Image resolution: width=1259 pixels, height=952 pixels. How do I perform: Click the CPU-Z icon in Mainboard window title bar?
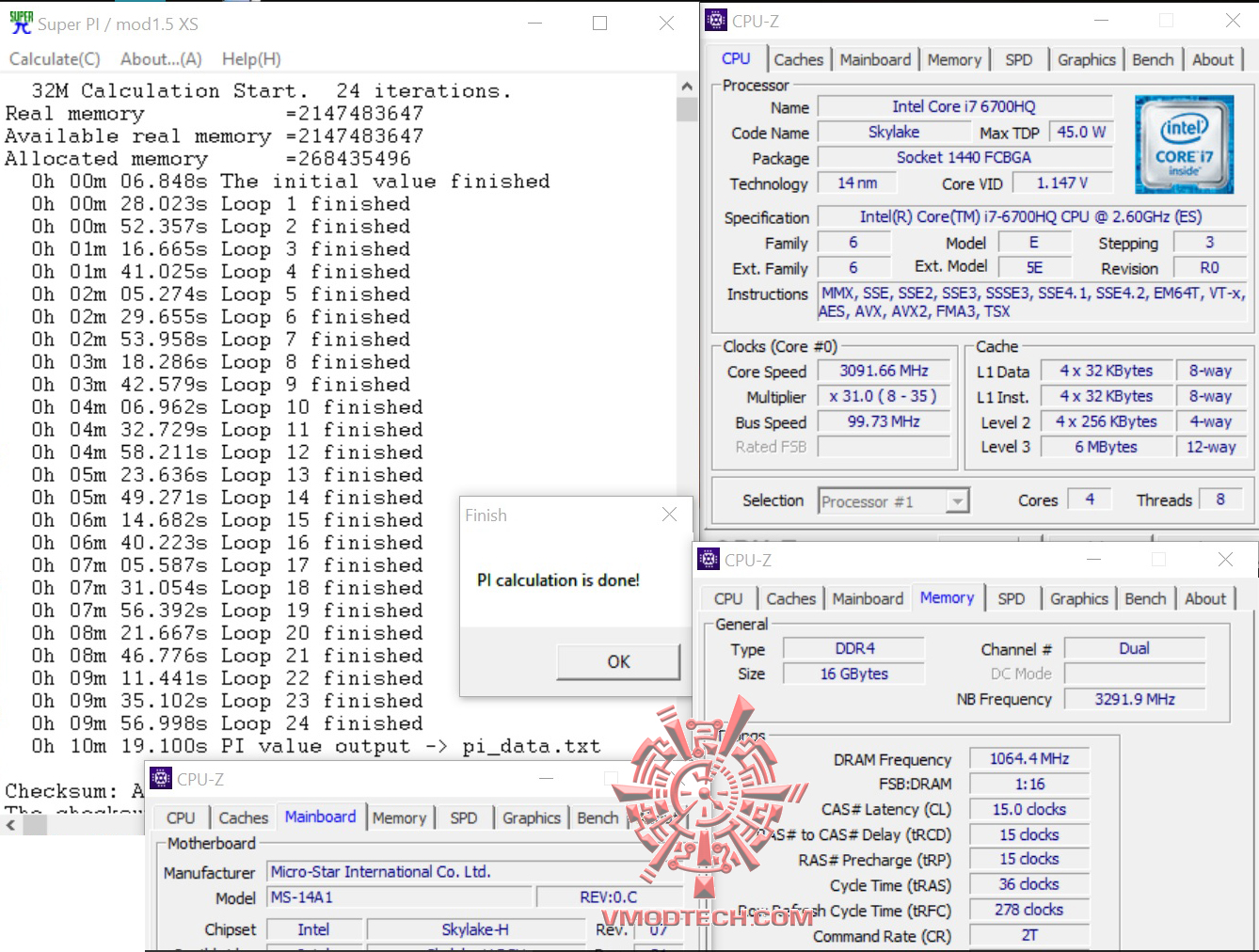pyautogui.click(x=161, y=778)
